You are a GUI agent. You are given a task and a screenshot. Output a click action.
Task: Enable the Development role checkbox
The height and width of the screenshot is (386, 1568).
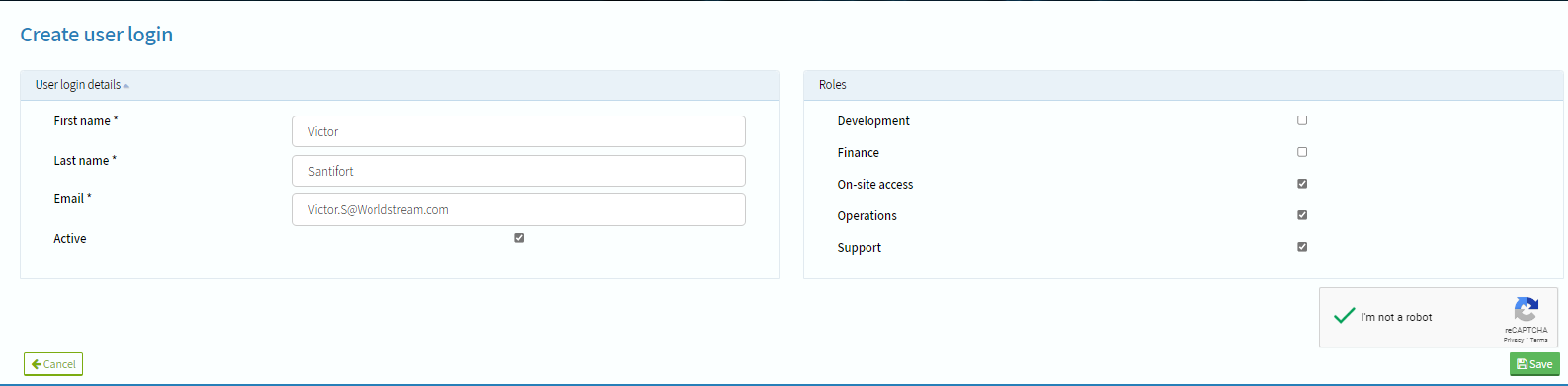point(1302,120)
